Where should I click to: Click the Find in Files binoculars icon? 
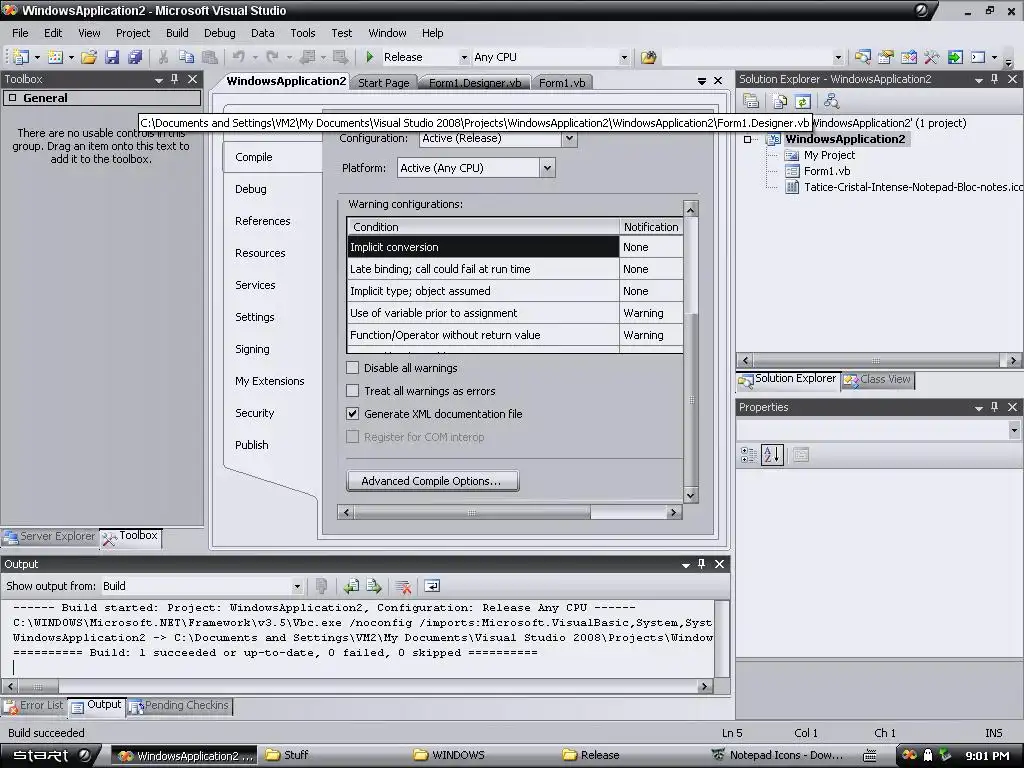point(648,57)
